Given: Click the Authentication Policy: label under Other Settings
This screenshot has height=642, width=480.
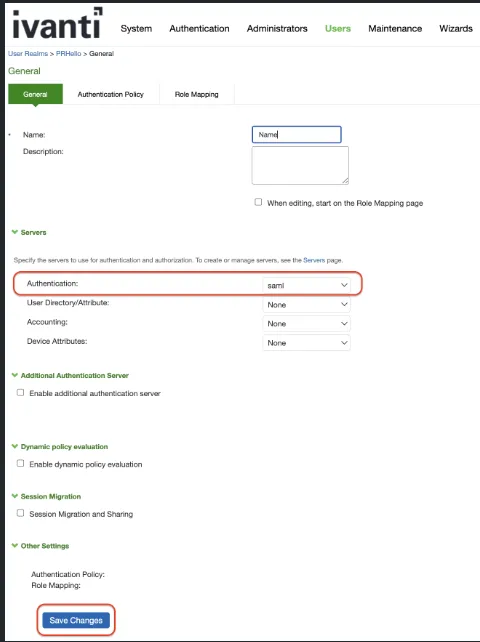Looking at the screenshot, I should [68, 574].
